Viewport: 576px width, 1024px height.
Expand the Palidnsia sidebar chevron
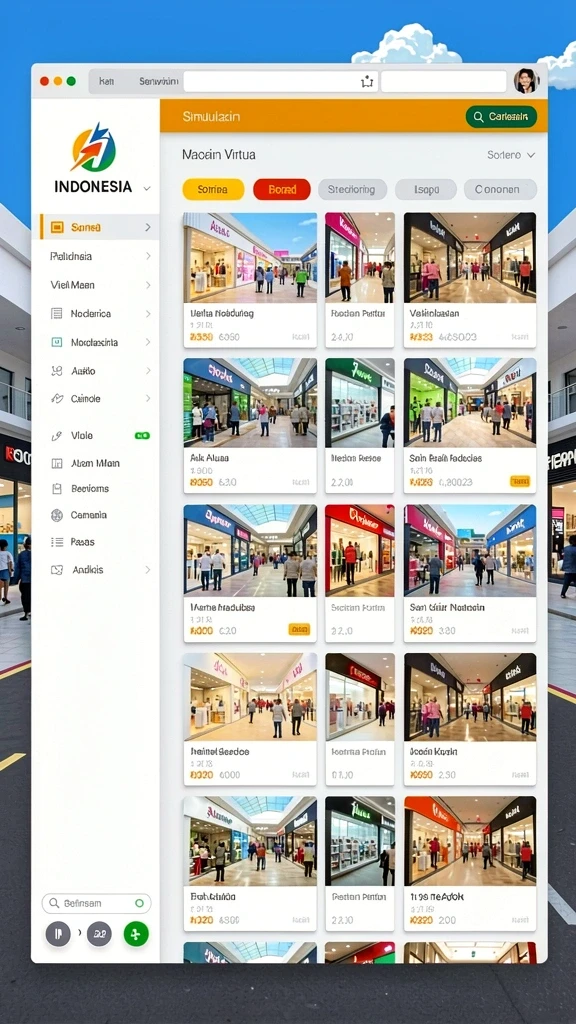coord(148,256)
